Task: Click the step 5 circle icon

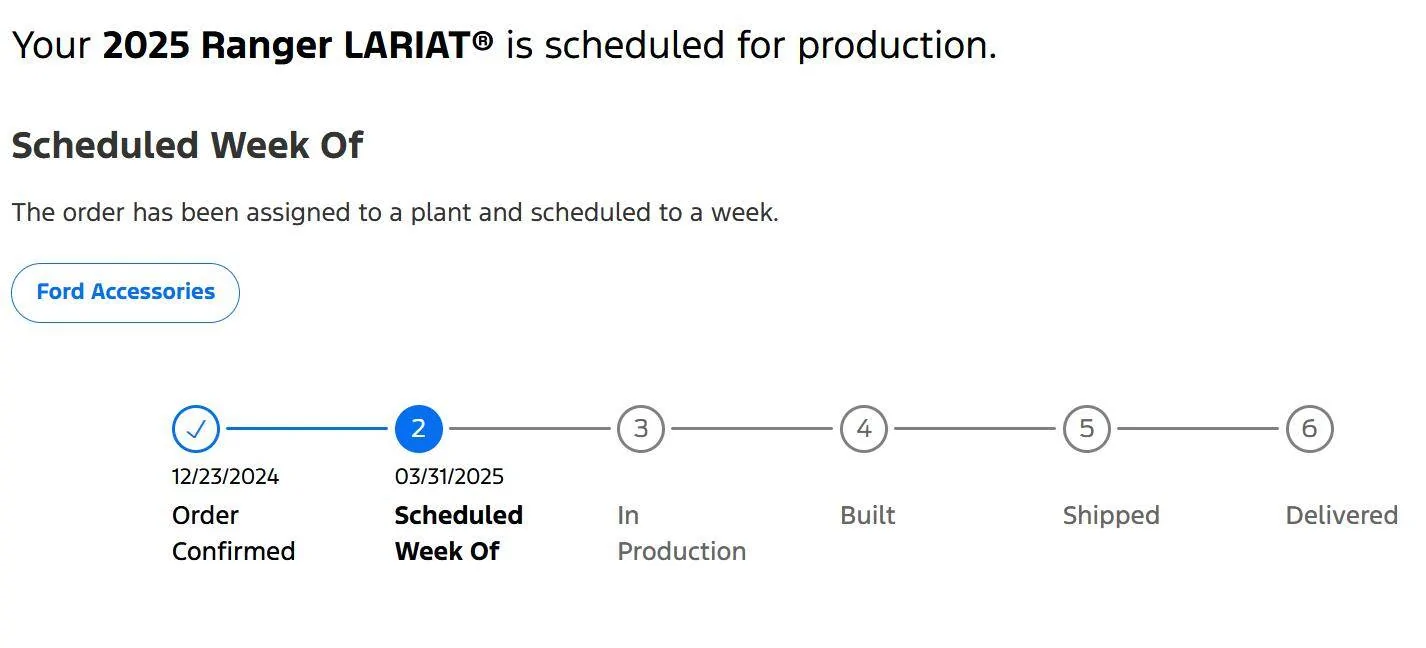Action: coord(1087,429)
